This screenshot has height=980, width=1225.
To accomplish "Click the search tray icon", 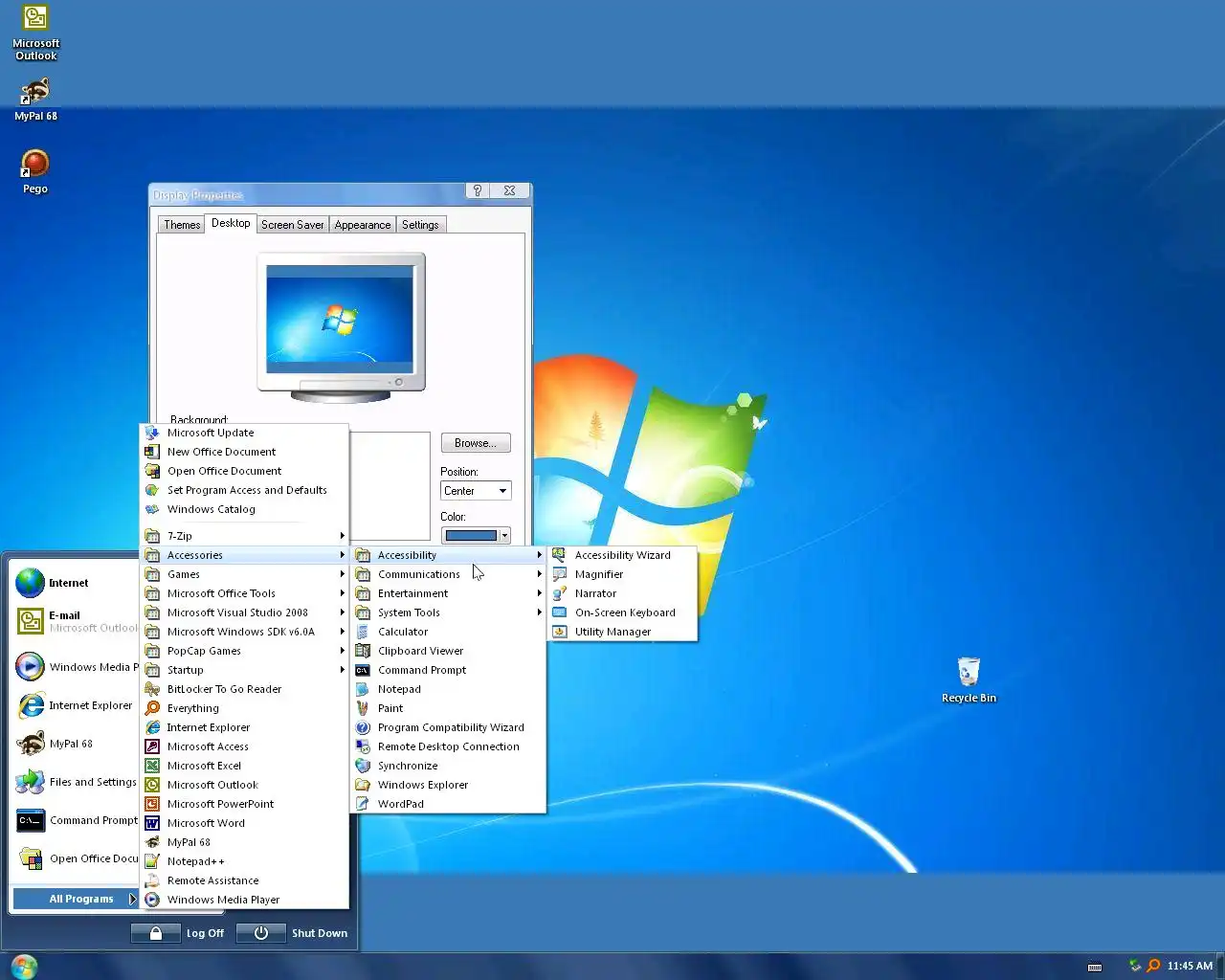I will (1153, 966).
